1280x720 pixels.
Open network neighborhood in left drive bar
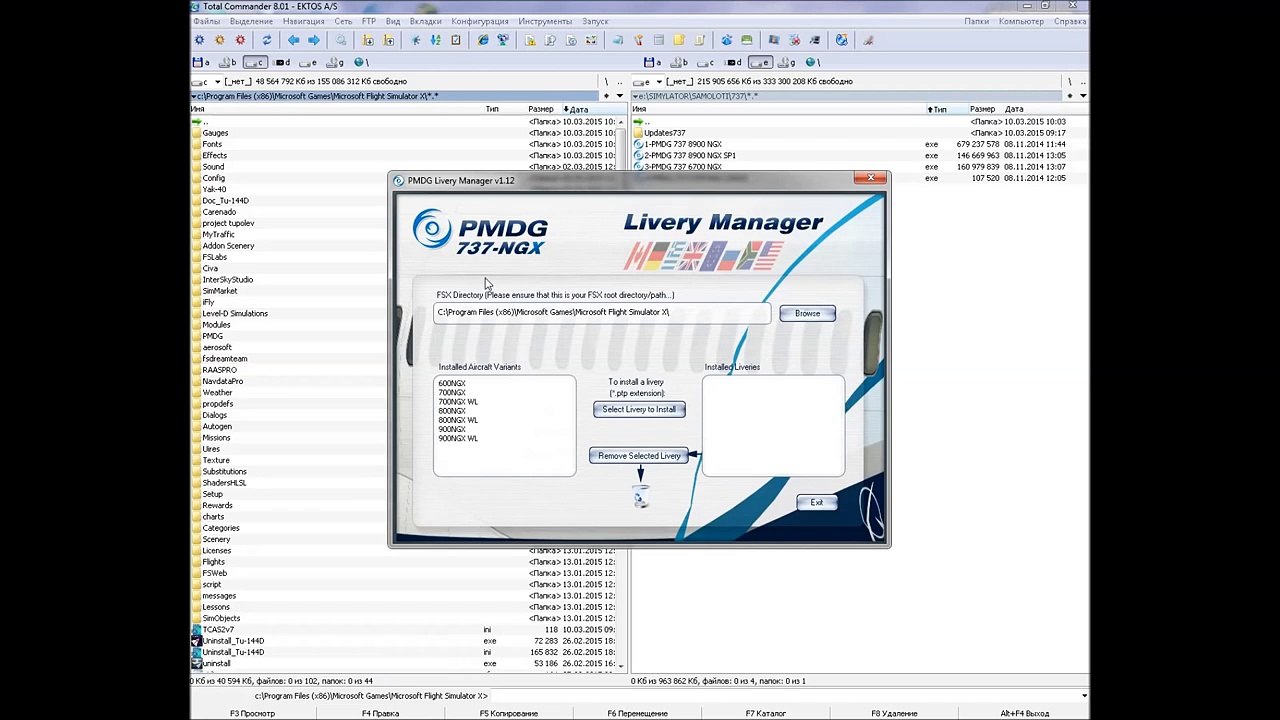[362, 62]
